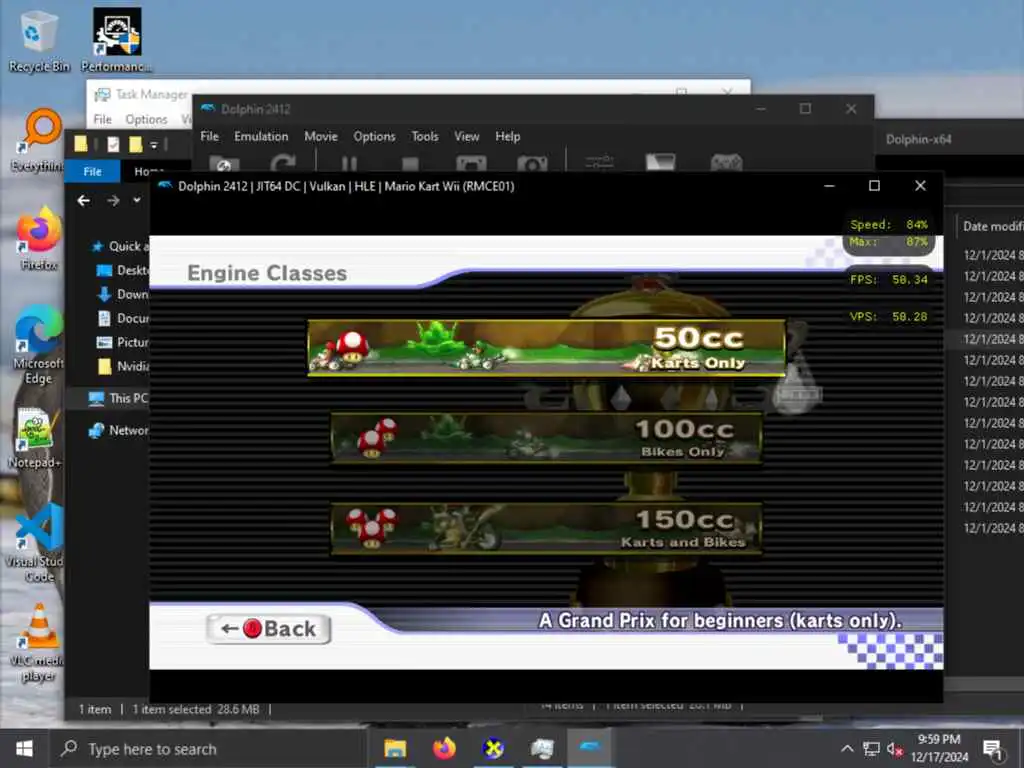Image resolution: width=1024 pixels, height=768 pixels.
Task: Open the Emulation menu in Dolphin
Action: (x=261, y=136)
